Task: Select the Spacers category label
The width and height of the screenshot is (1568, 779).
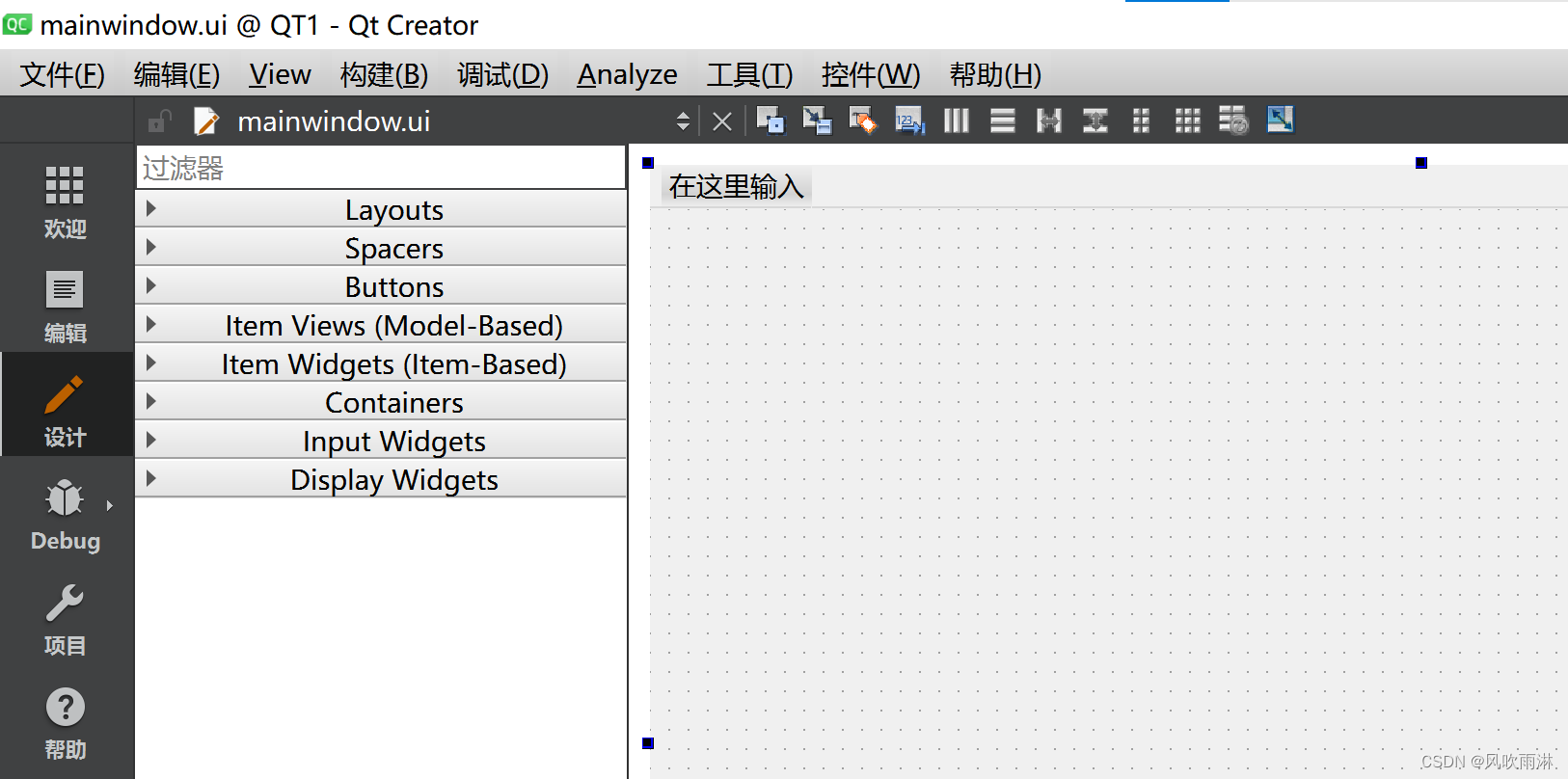Action: click(394, 249)
